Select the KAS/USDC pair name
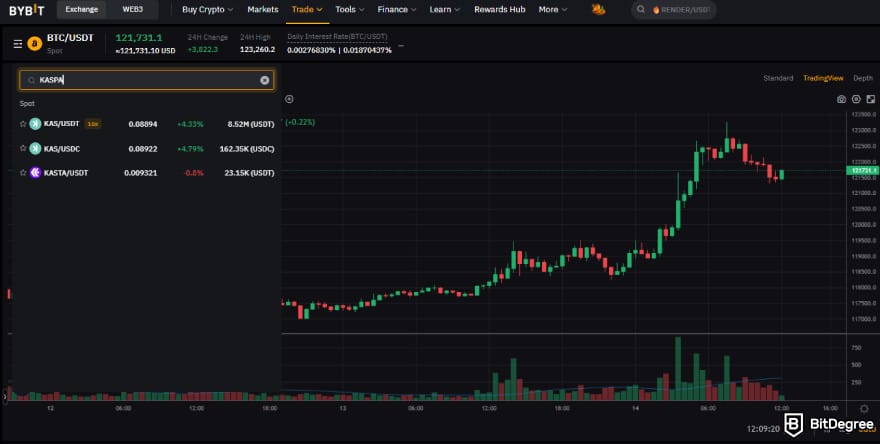 62,149
